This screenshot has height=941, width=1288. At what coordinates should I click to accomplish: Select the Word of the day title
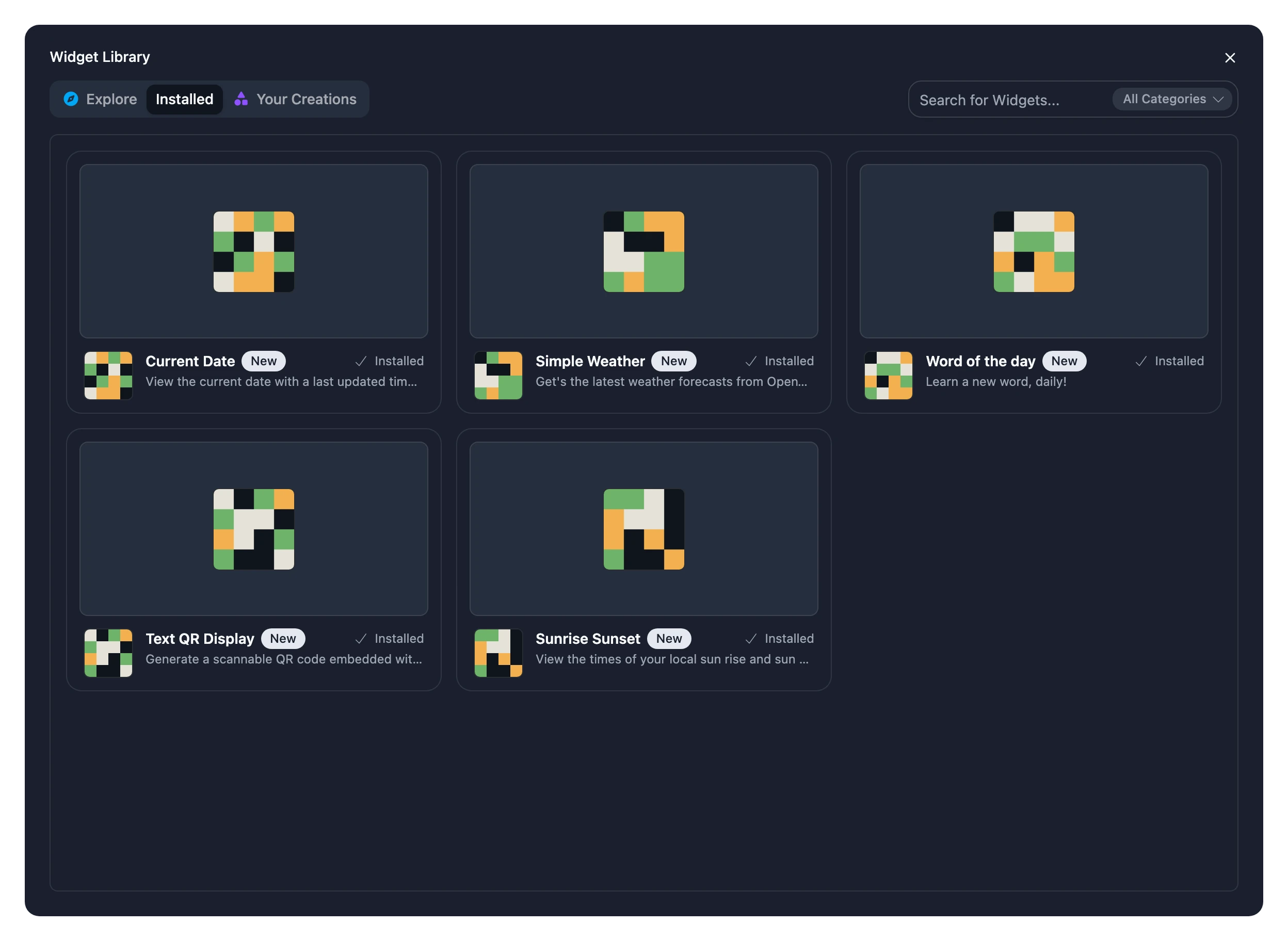tap(980, 361)
